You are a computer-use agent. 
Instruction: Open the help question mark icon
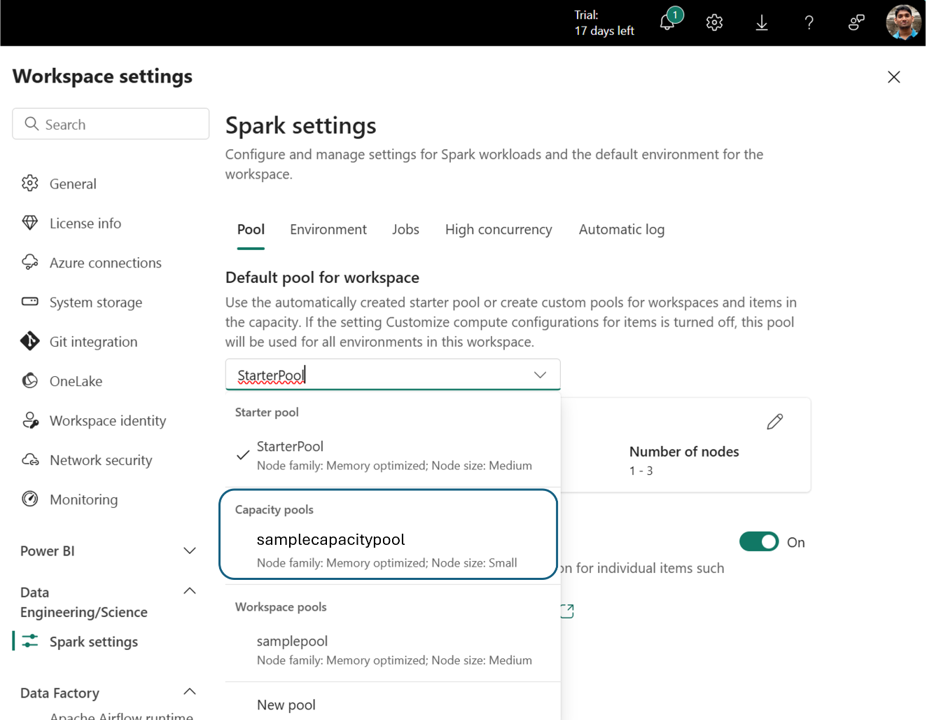809,22
